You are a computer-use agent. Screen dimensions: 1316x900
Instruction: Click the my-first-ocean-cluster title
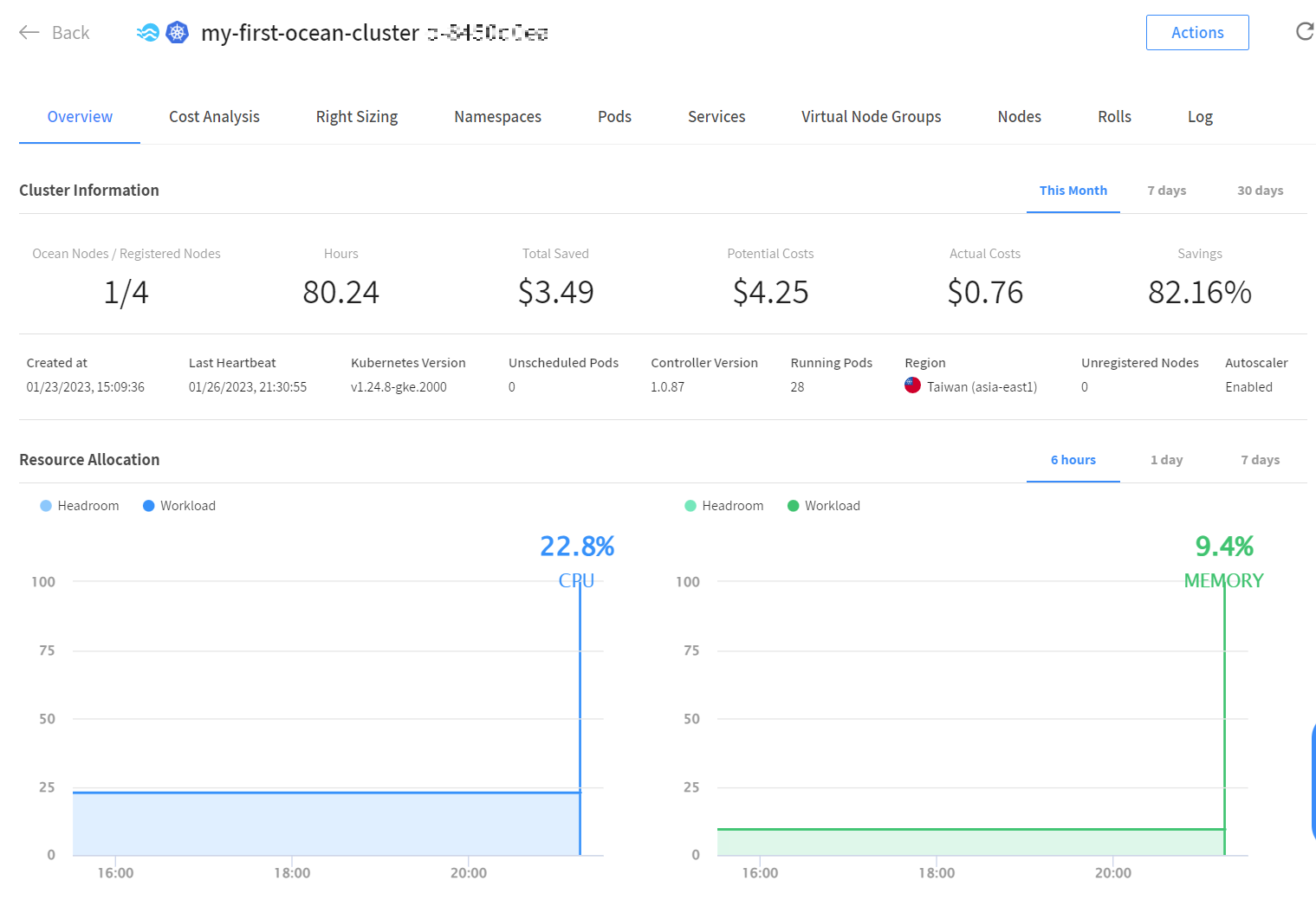pyautogui.click(x=310, y=33)
